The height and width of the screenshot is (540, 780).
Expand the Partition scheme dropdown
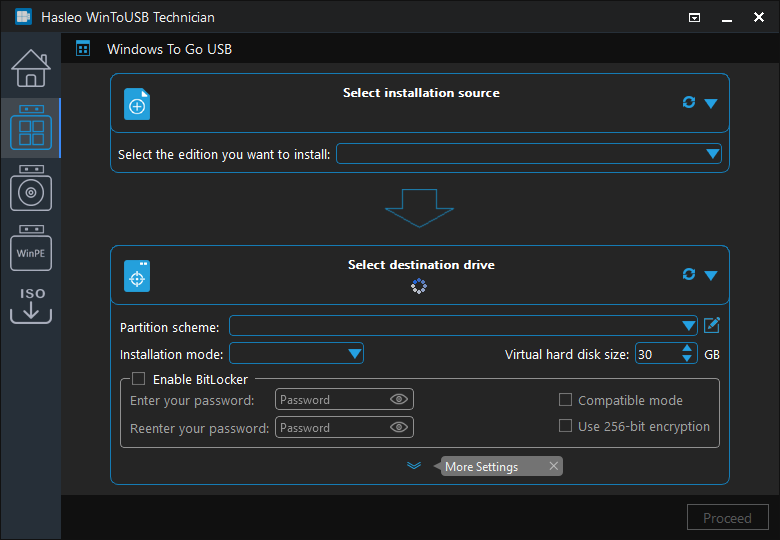688,326
